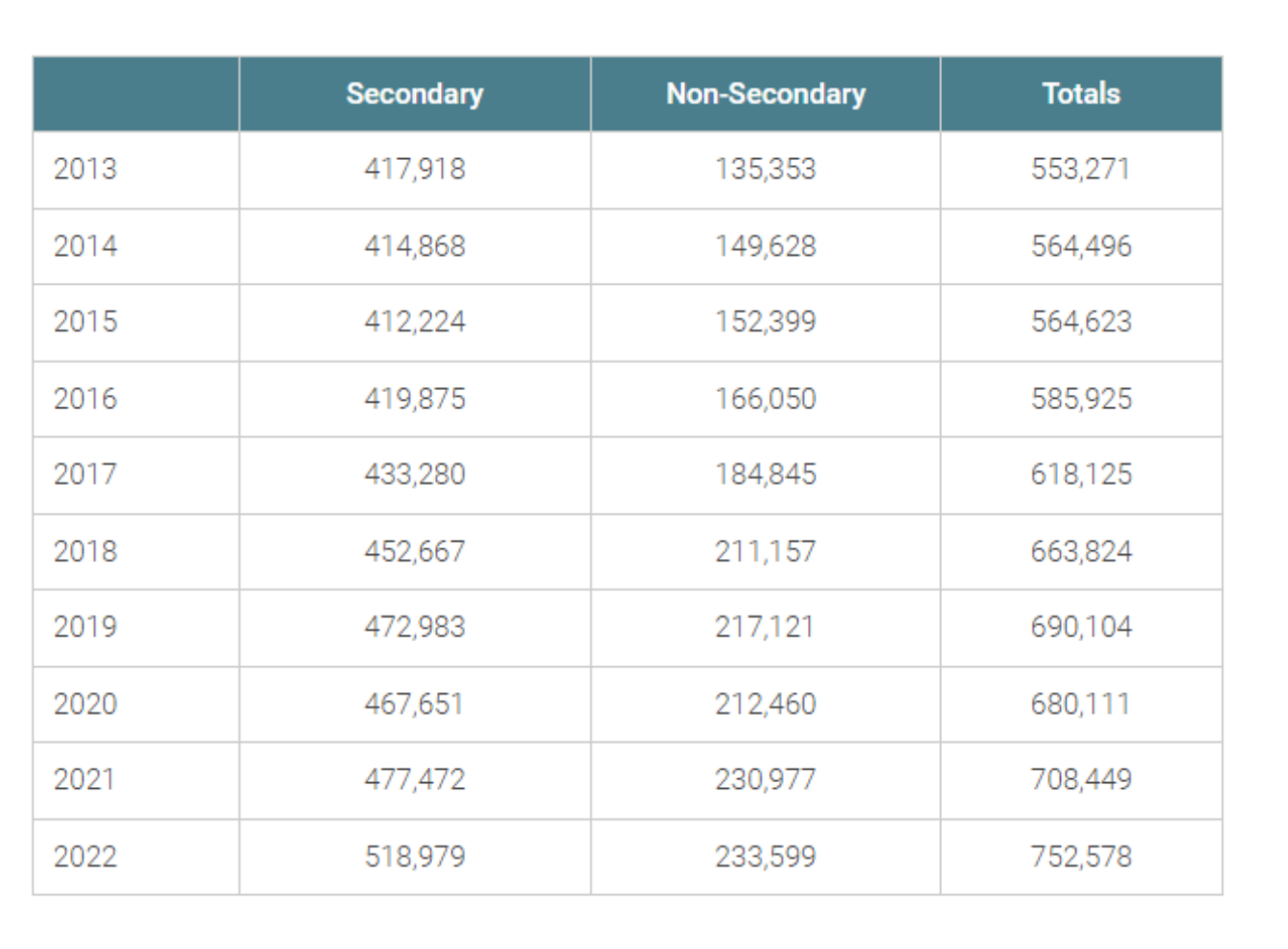This screenshot has width=1288, height=949.
Task: Select the cell showing 414,868
Action: (414, 246)
